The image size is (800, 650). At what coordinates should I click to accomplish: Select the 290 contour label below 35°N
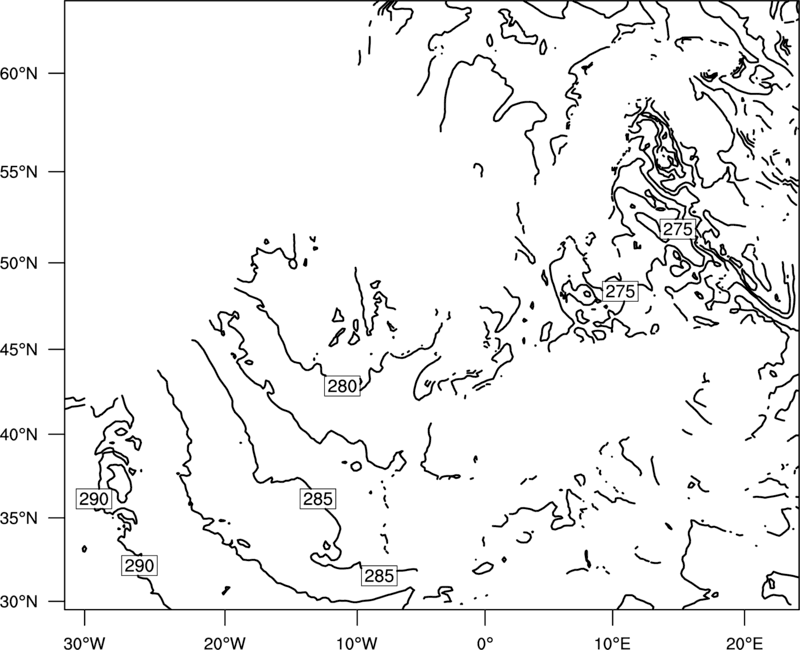pos(139,565)
